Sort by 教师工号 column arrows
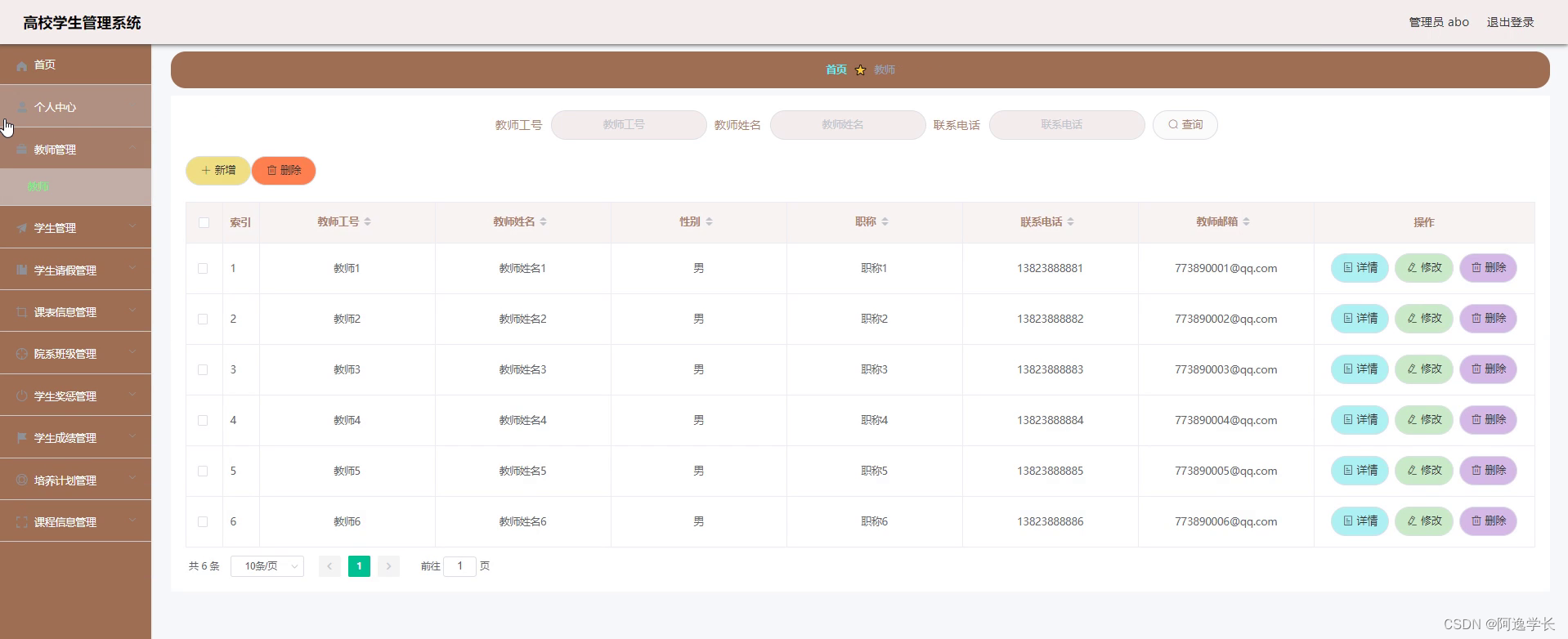The height and width of the screenshot is (639, 1568). [368, 221]
